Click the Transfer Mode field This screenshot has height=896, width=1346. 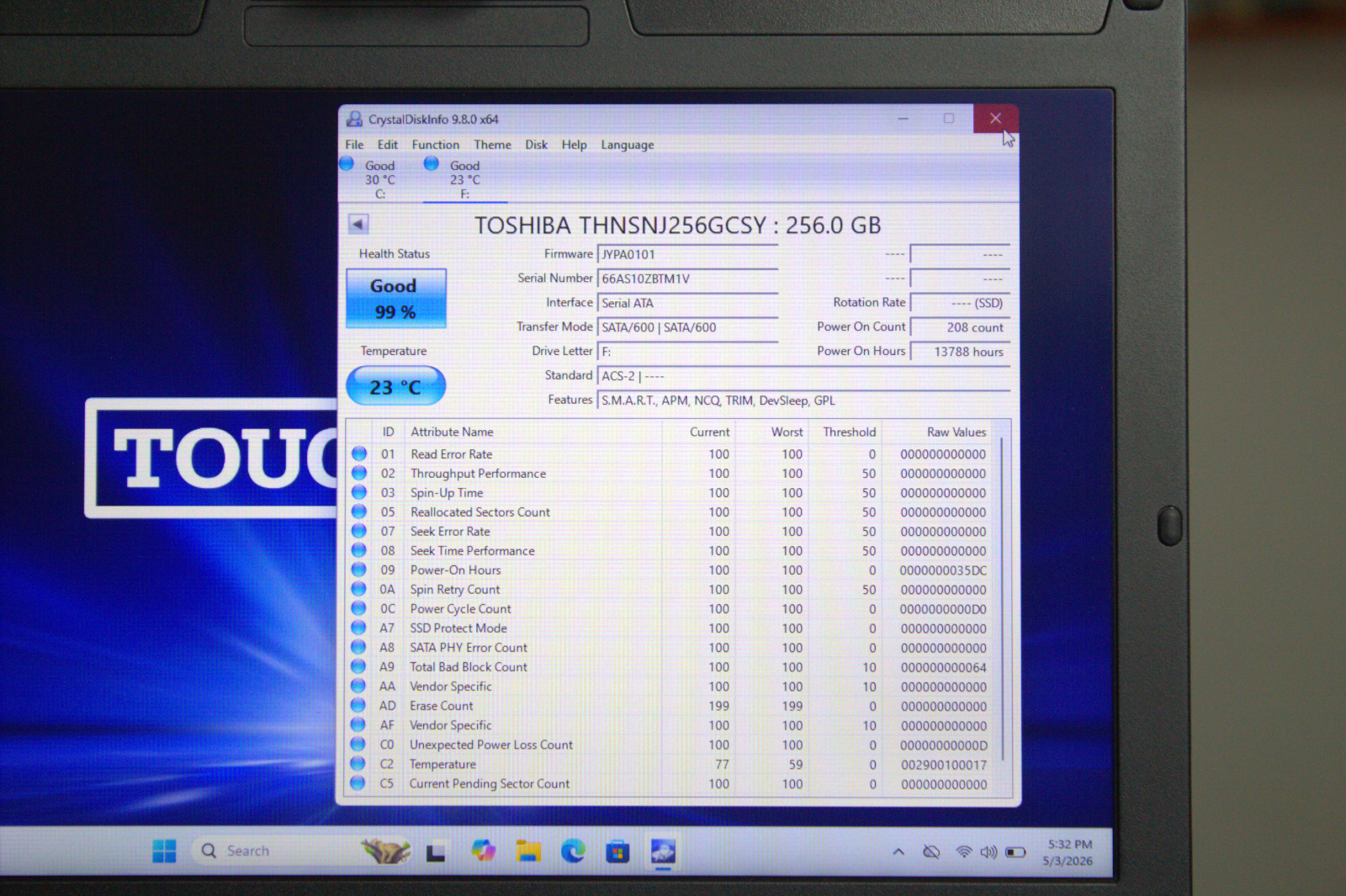click(x=687, y=327)
